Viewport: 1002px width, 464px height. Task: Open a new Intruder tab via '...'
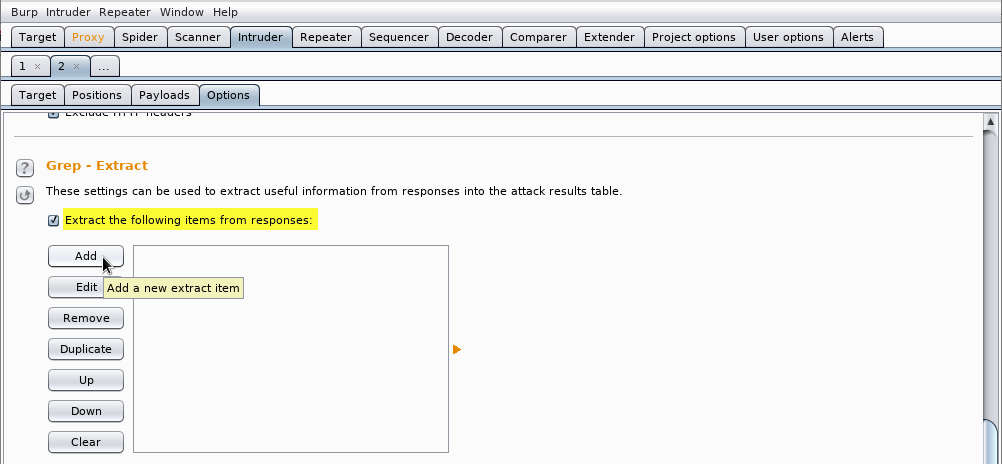(104, 66)
